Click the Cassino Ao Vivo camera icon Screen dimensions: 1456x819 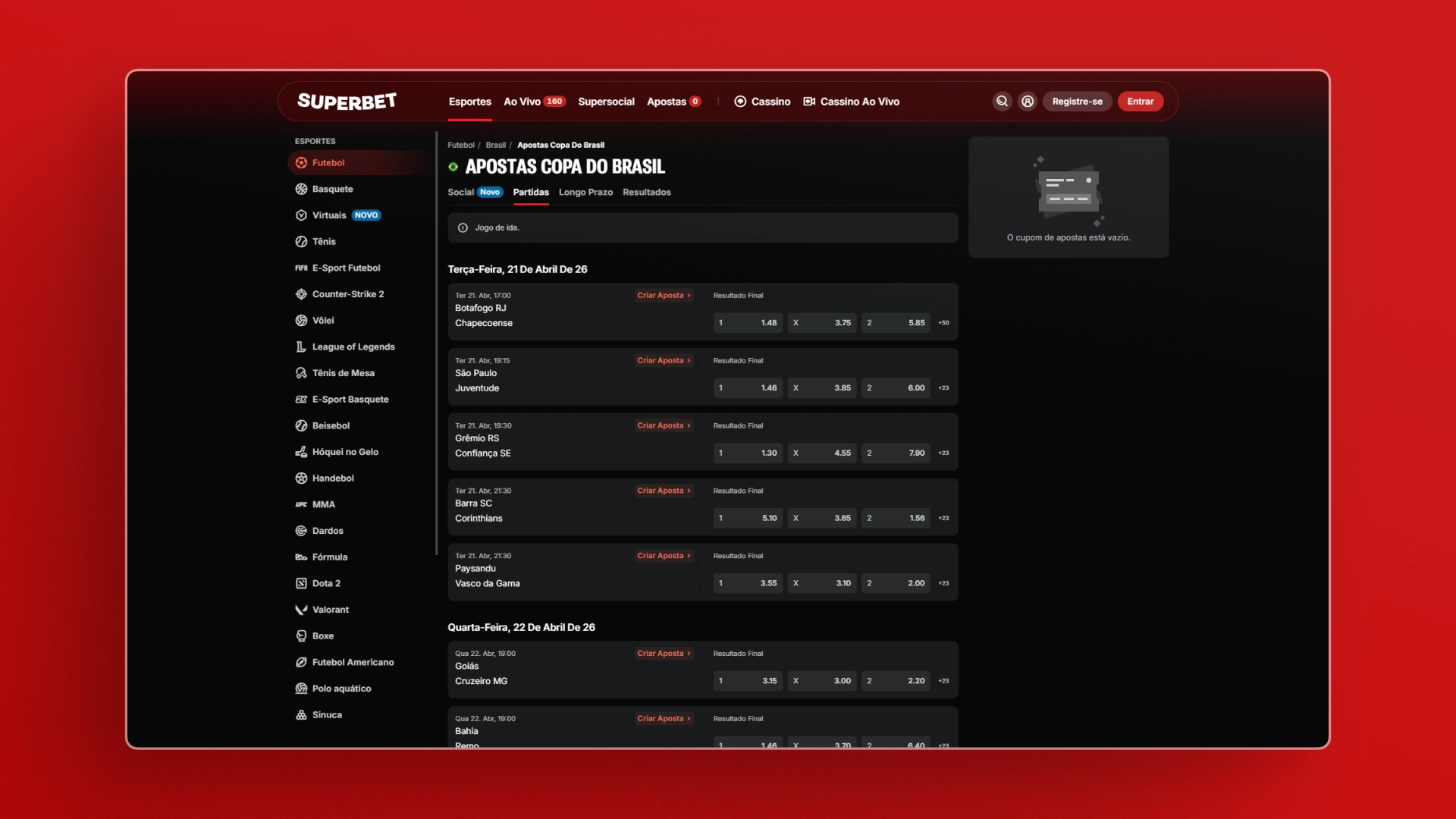click(809, 102)
